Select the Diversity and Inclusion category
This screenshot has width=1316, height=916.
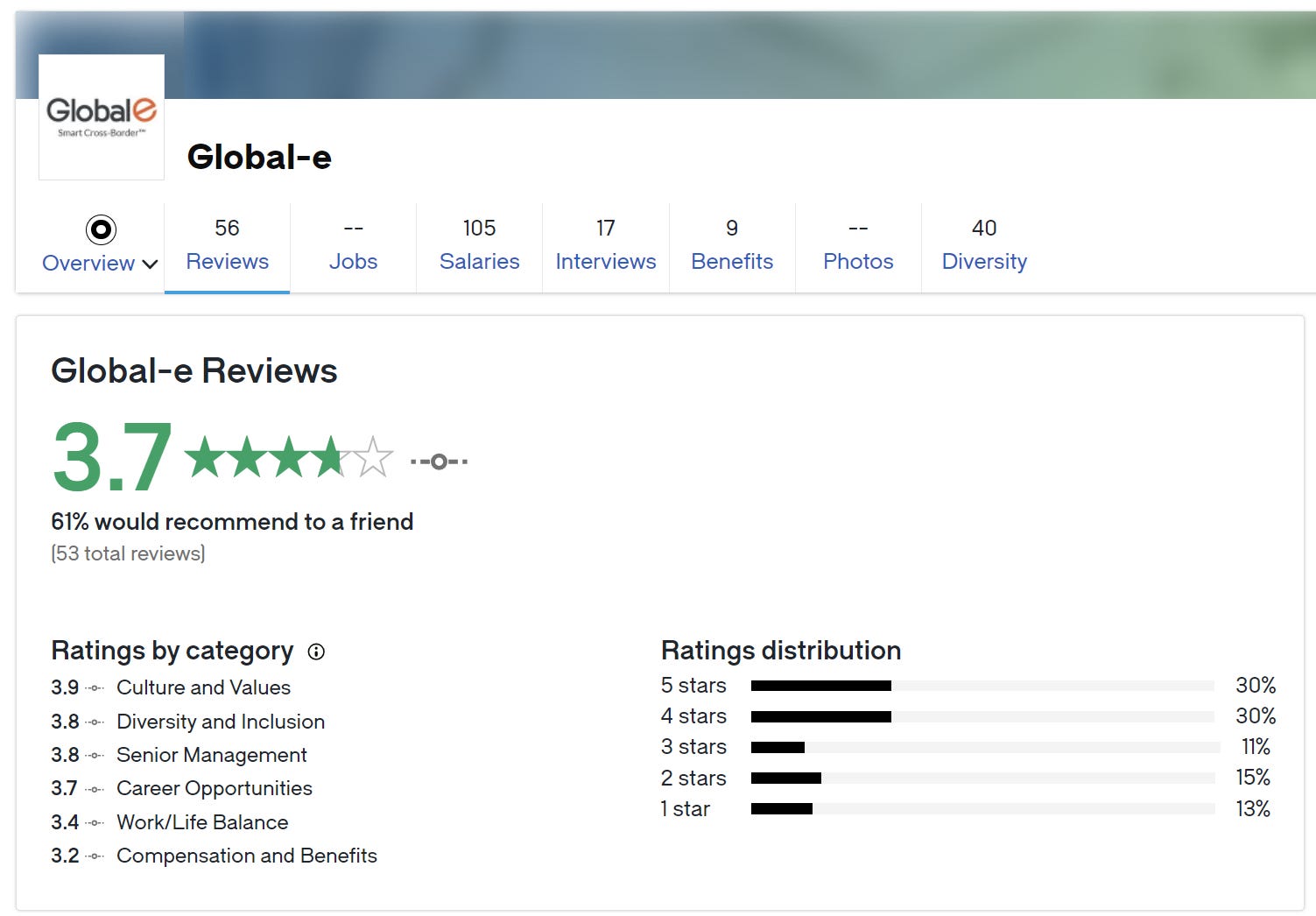[x=221, y=722]
